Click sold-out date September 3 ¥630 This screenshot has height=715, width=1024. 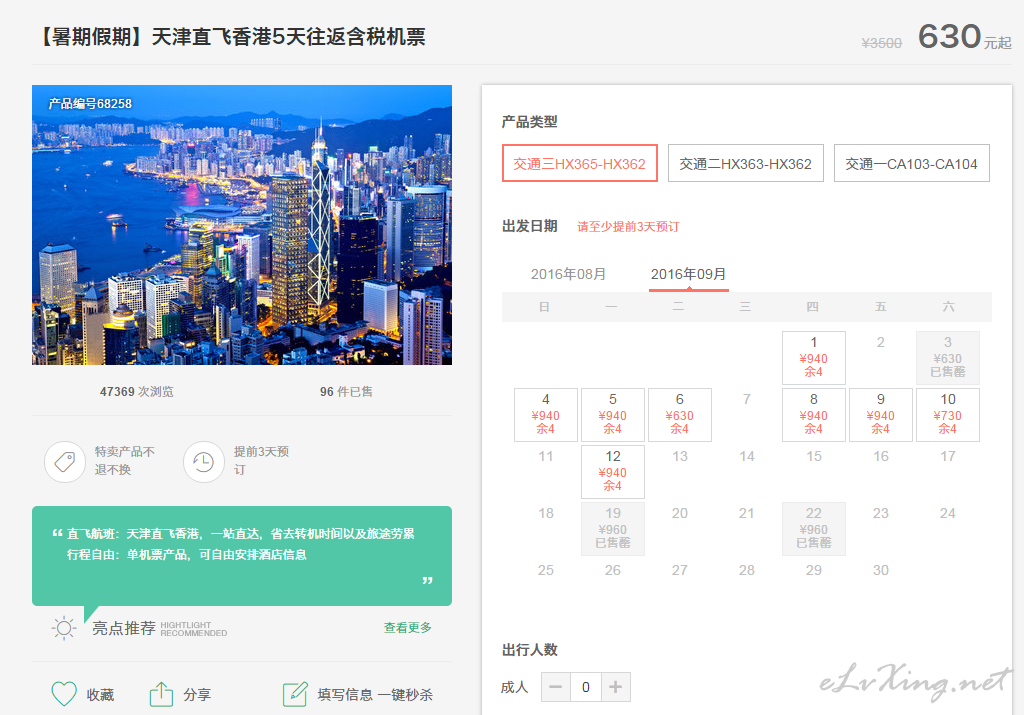[x=948, y=357]
